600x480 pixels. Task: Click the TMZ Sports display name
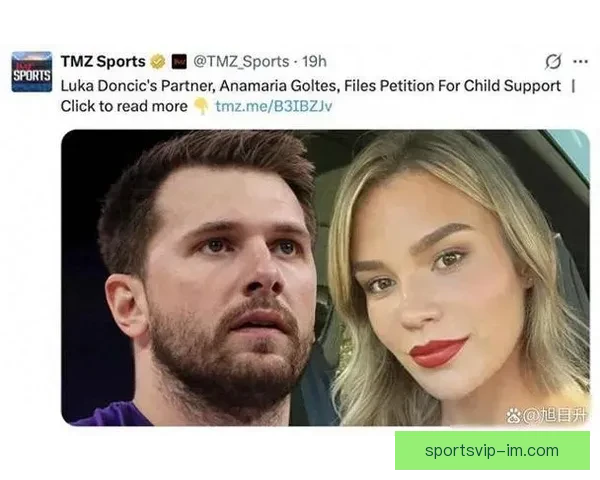click(103, 62)
